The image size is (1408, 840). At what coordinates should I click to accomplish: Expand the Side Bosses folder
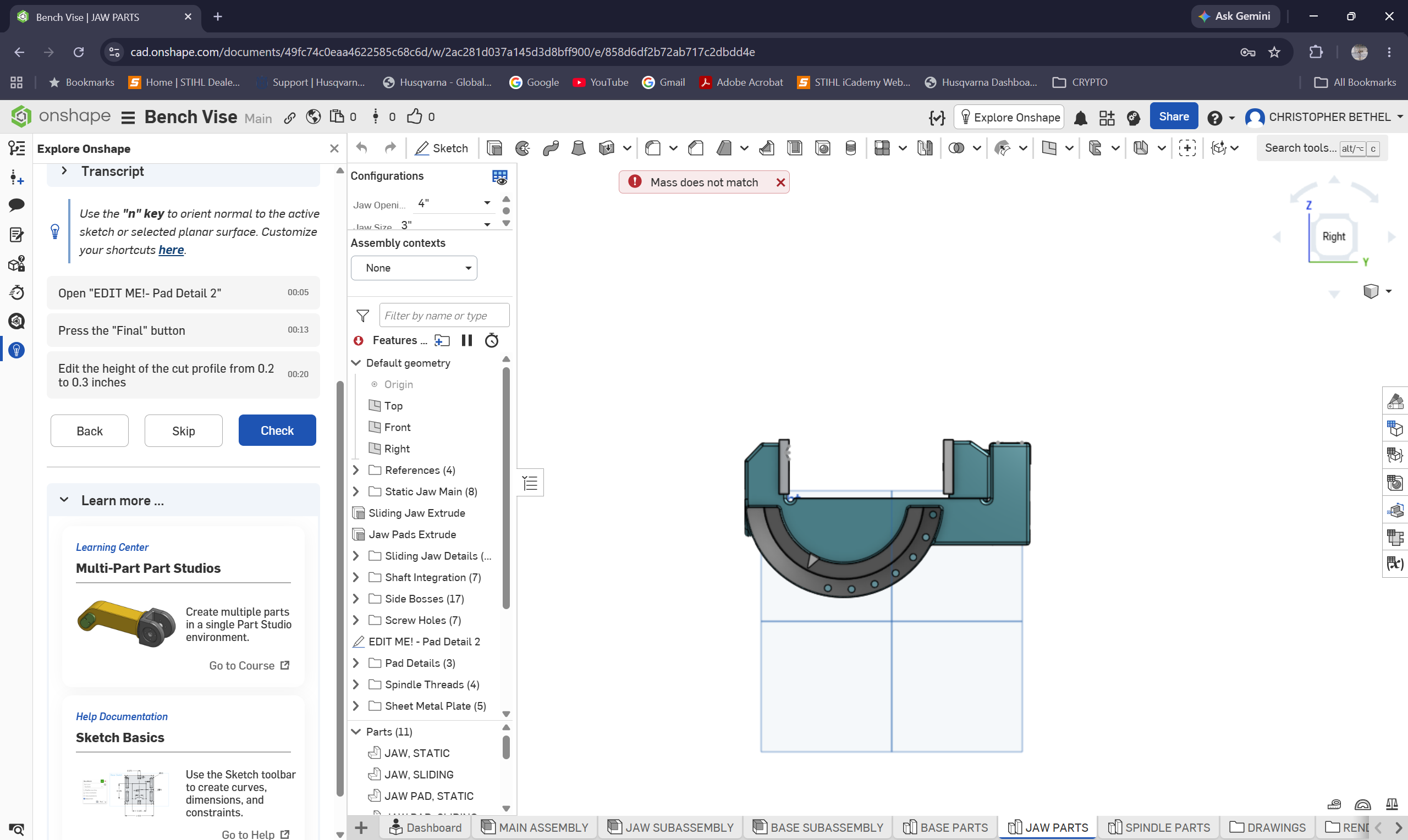(x=355, y=599)
